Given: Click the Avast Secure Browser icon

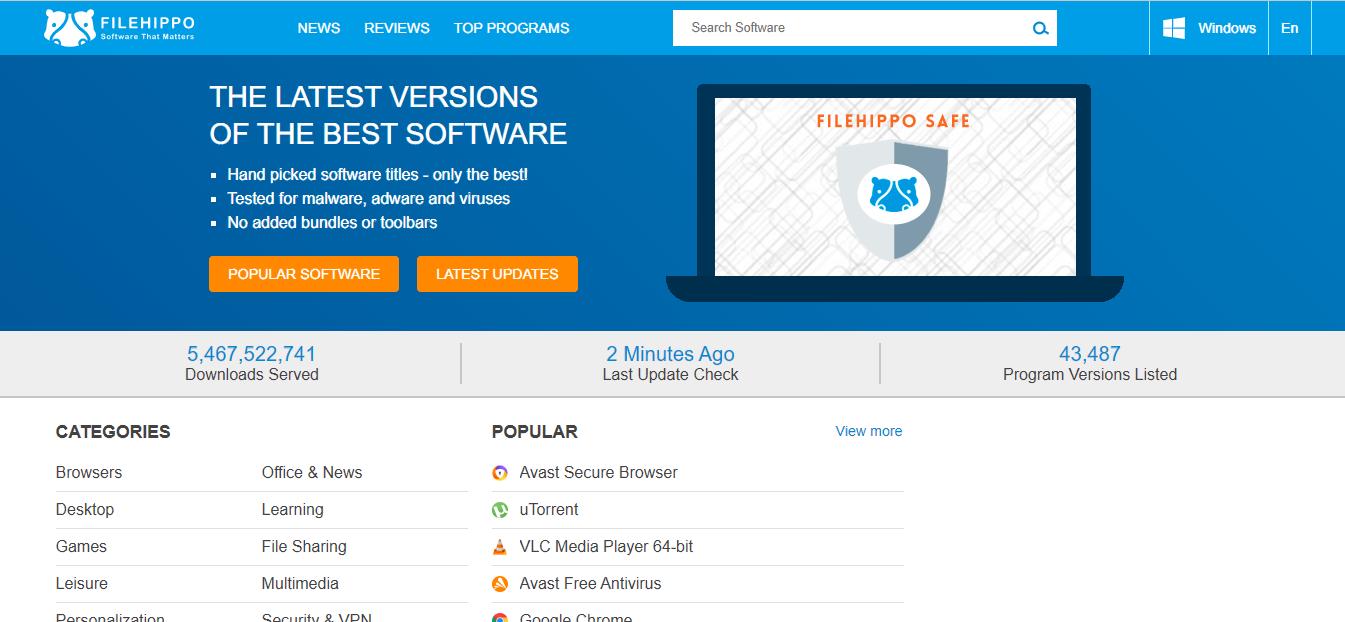Looking at the screenshot, I should (x=500, y=473).
